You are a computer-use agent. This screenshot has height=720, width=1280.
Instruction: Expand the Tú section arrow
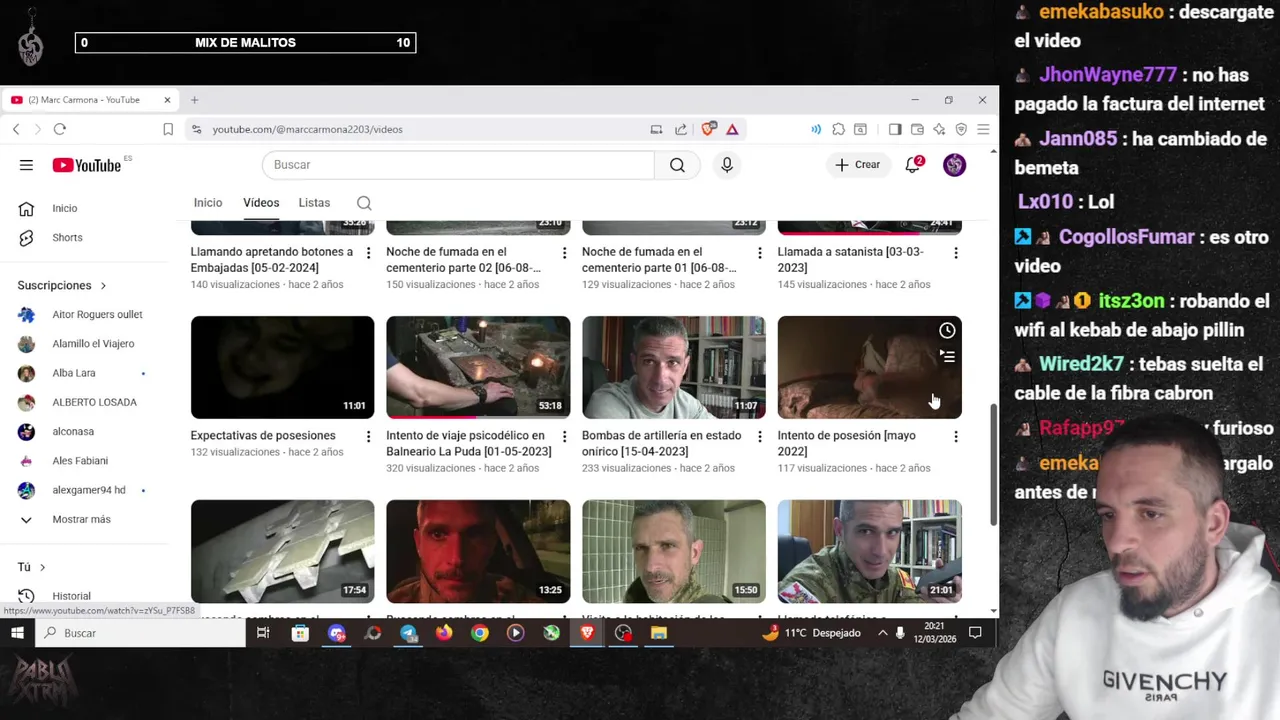click(x=42, y=568)
